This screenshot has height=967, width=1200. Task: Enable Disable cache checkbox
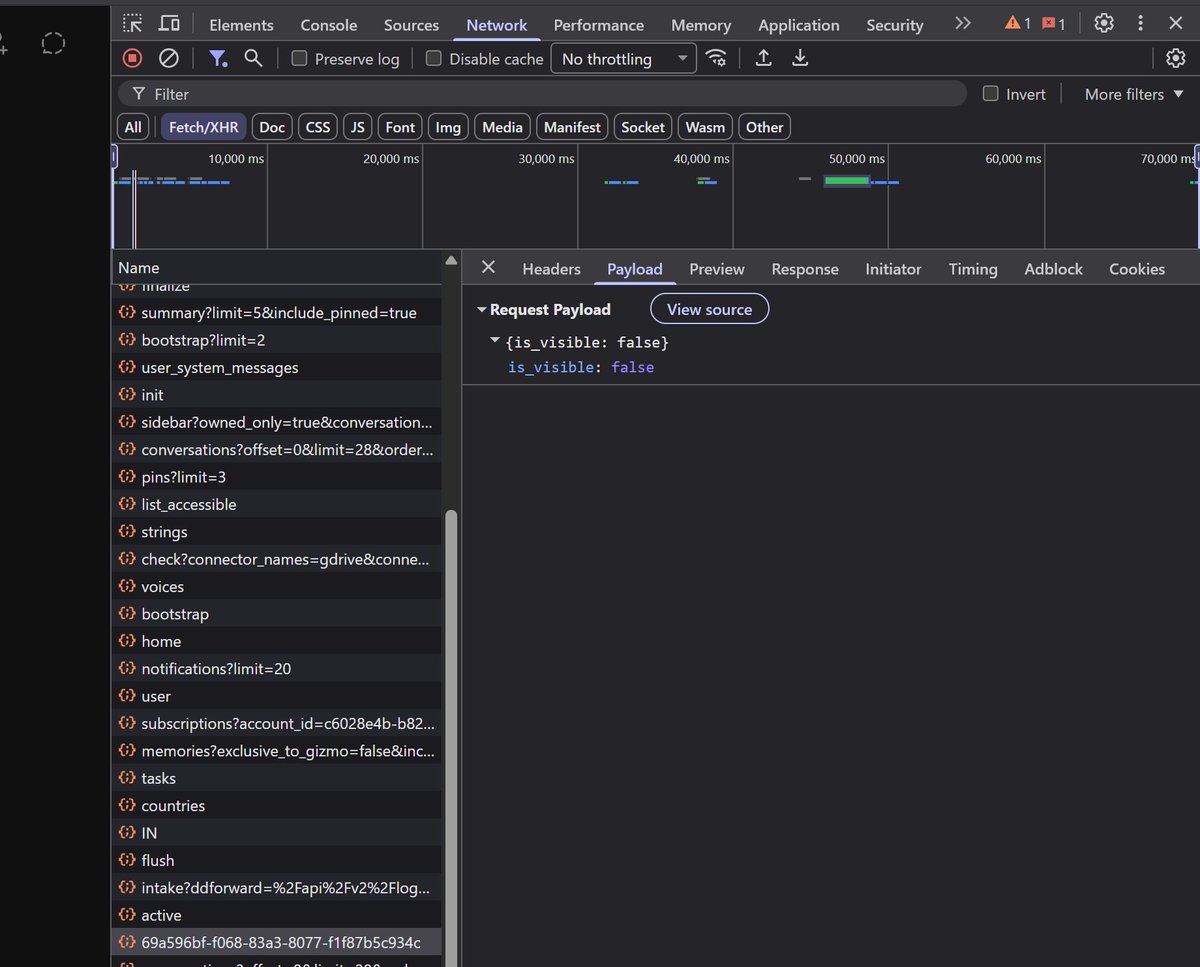[x=434, y=59]
